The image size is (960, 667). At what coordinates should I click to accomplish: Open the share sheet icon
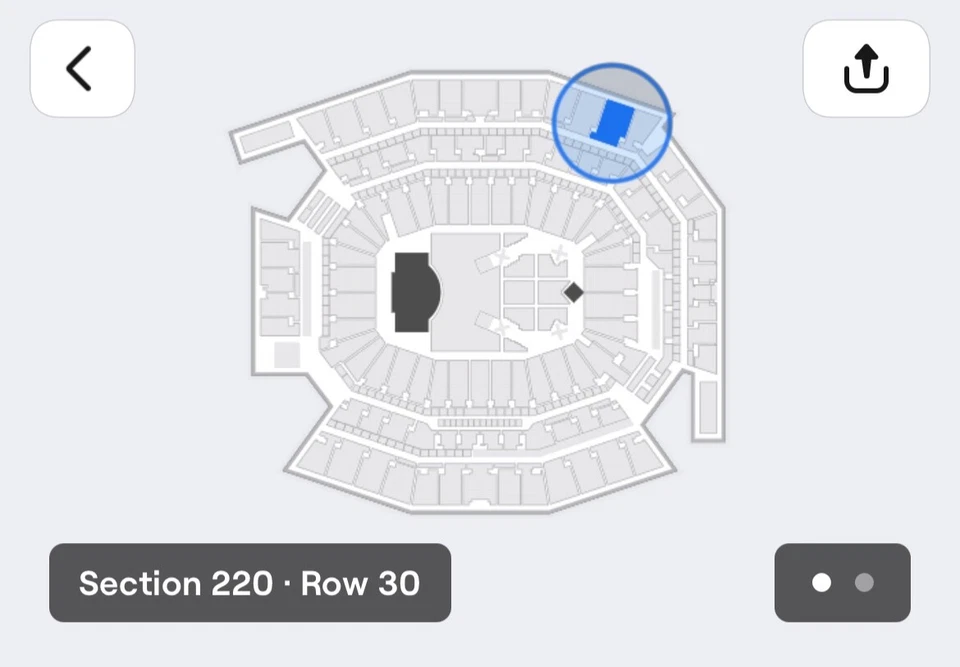click(866, 69)
